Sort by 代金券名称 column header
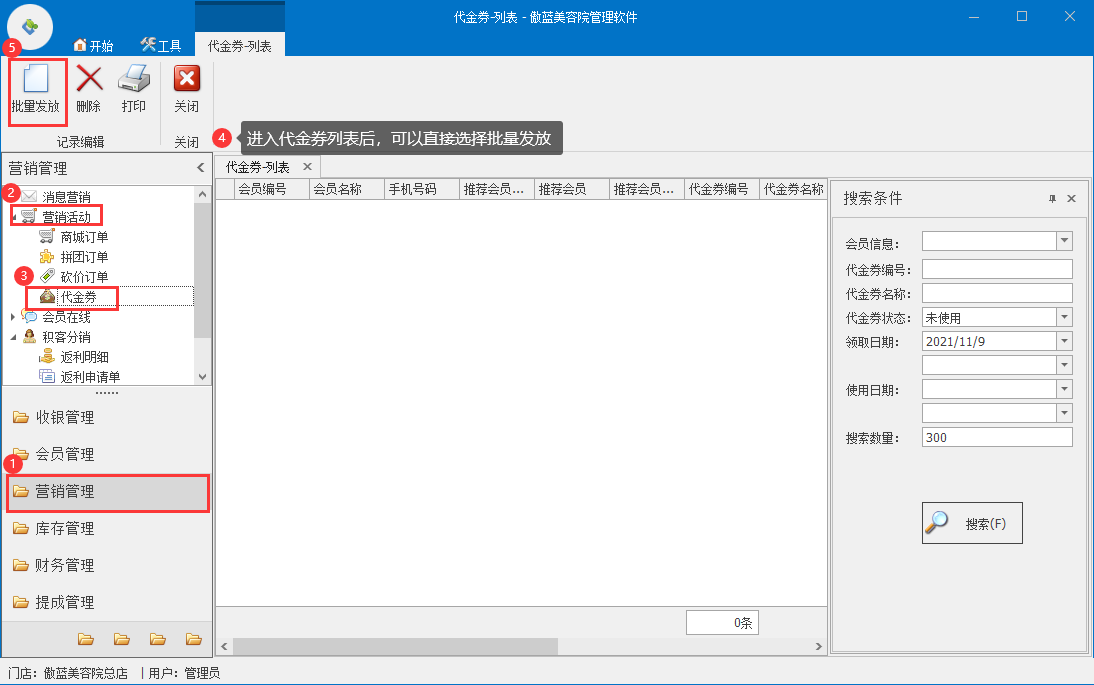The width and height of the screenshot is (1094, 685). tap(794, 189)
